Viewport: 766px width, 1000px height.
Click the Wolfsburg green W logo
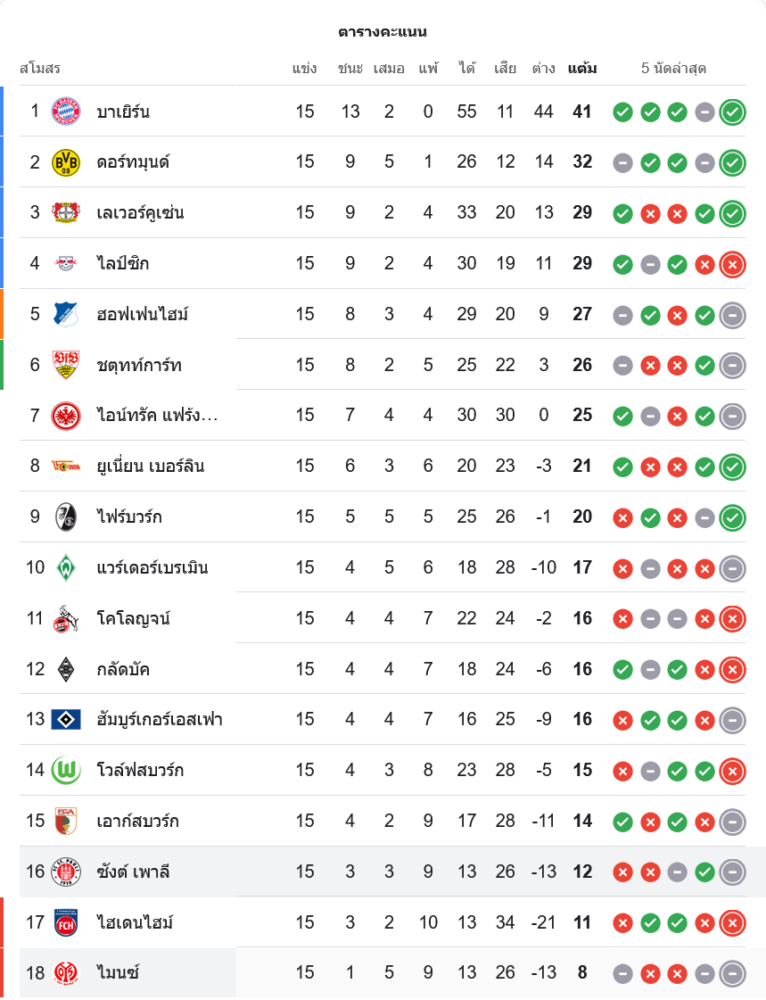coord(66,770)
